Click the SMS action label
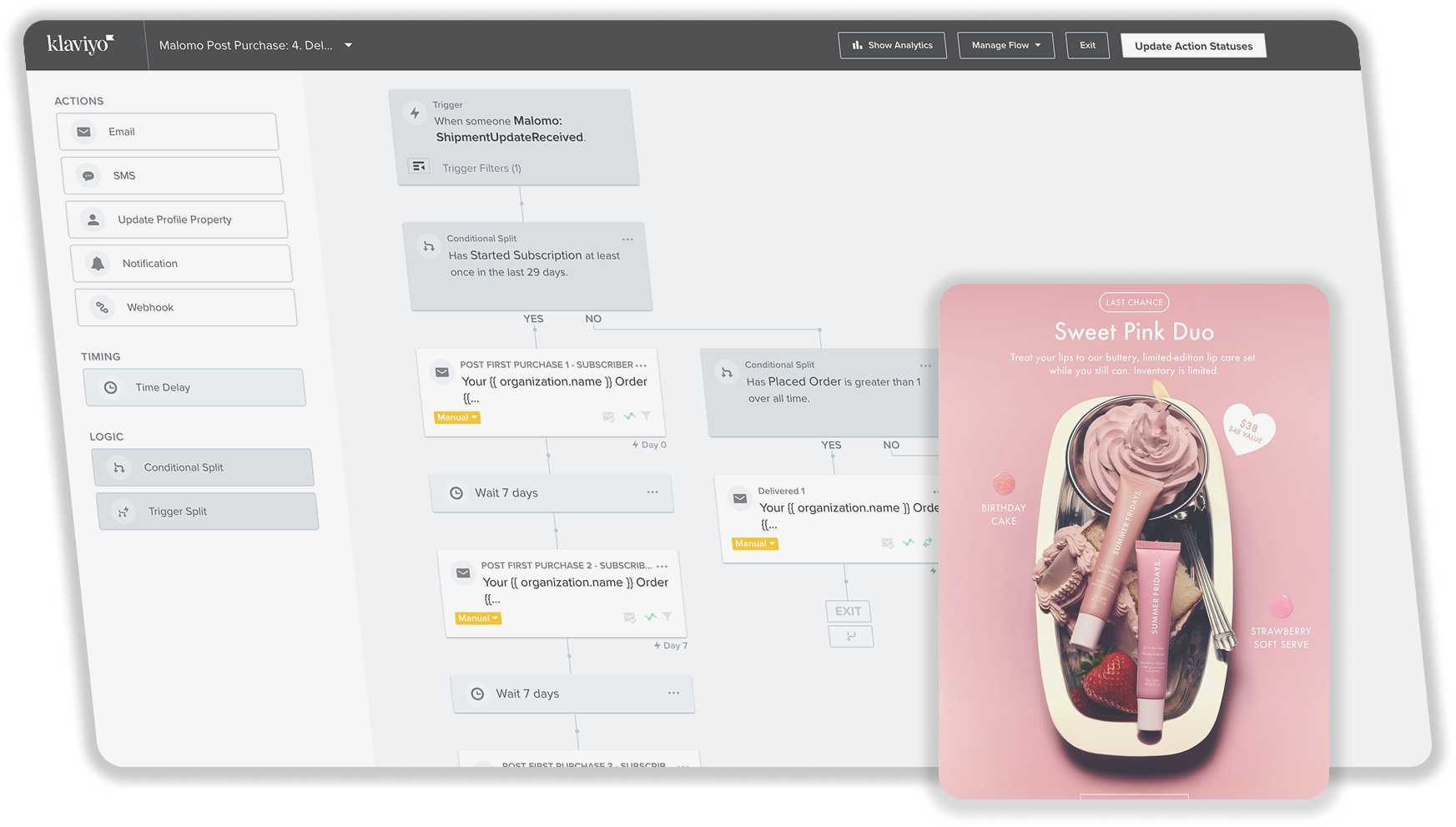 (x=124, y=176)
